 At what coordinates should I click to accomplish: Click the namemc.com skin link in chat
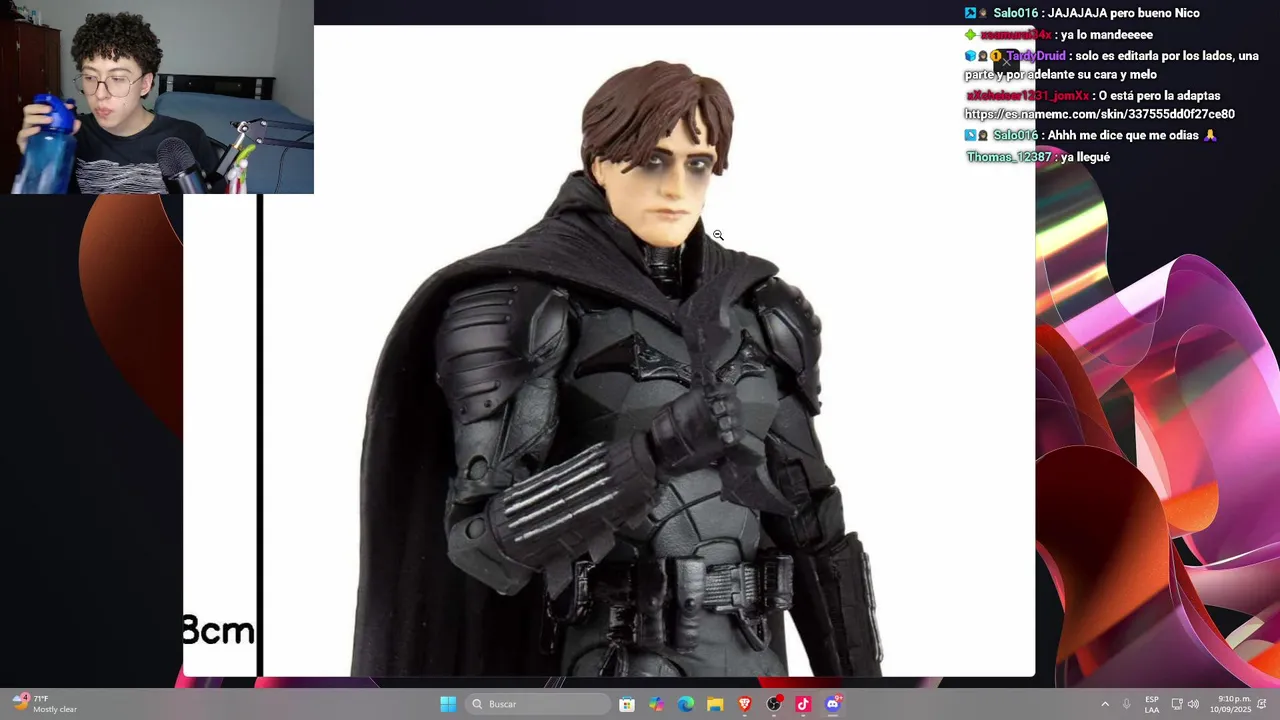tap(1099, 114)
